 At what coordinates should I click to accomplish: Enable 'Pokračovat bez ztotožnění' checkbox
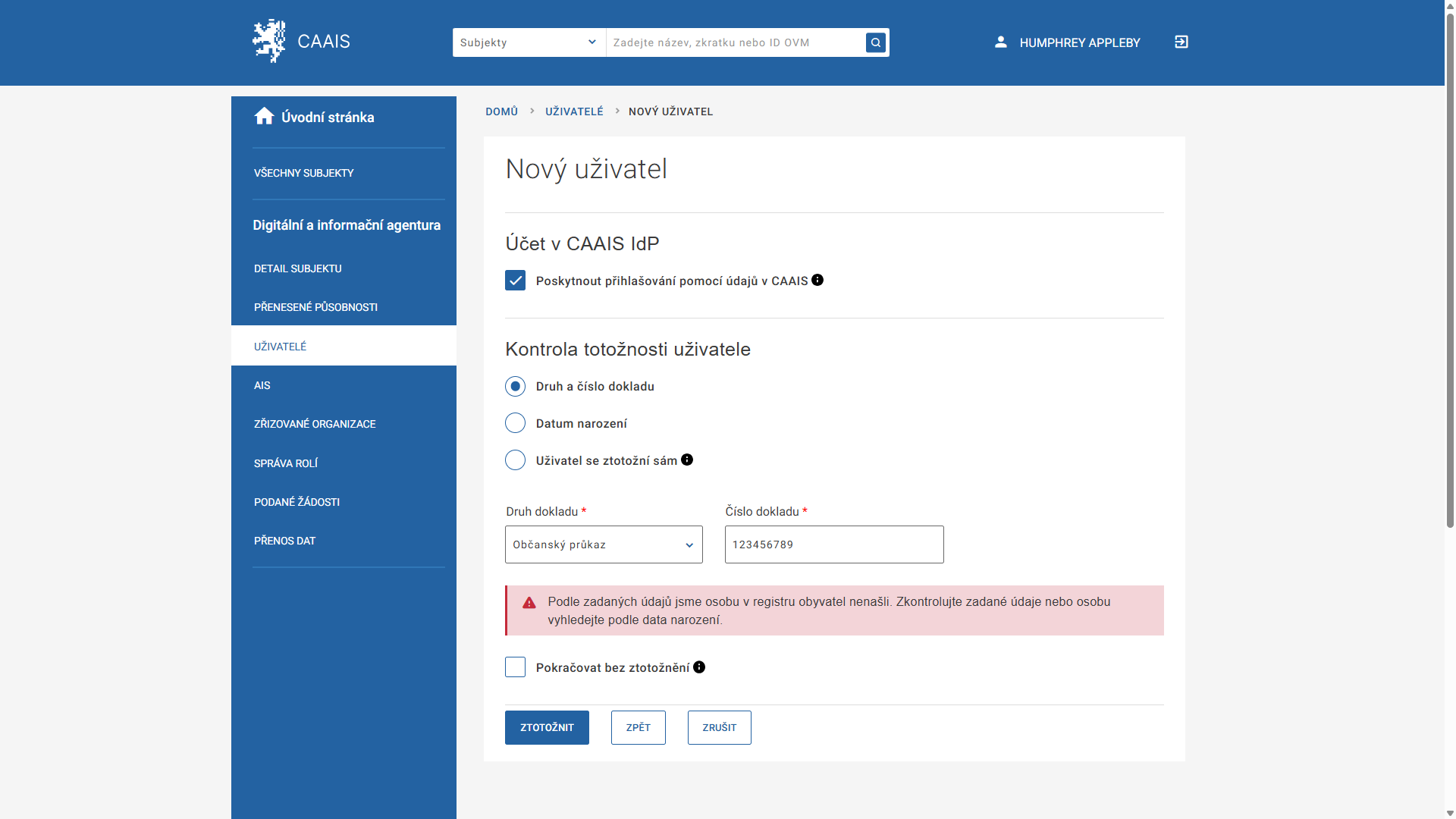click(x=515, y=667)
